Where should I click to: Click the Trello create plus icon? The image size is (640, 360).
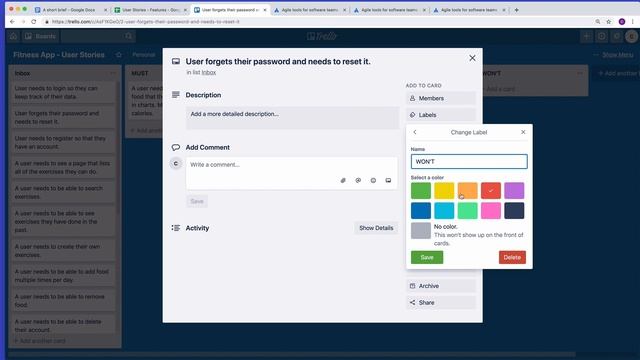tap(587, 36)
